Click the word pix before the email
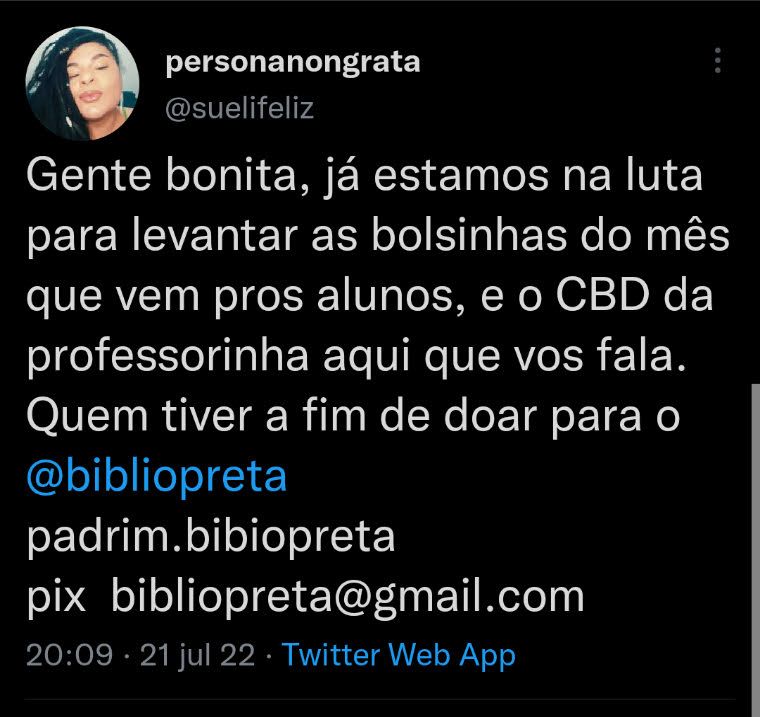760x717 pixels. click(x=56, y=598)
